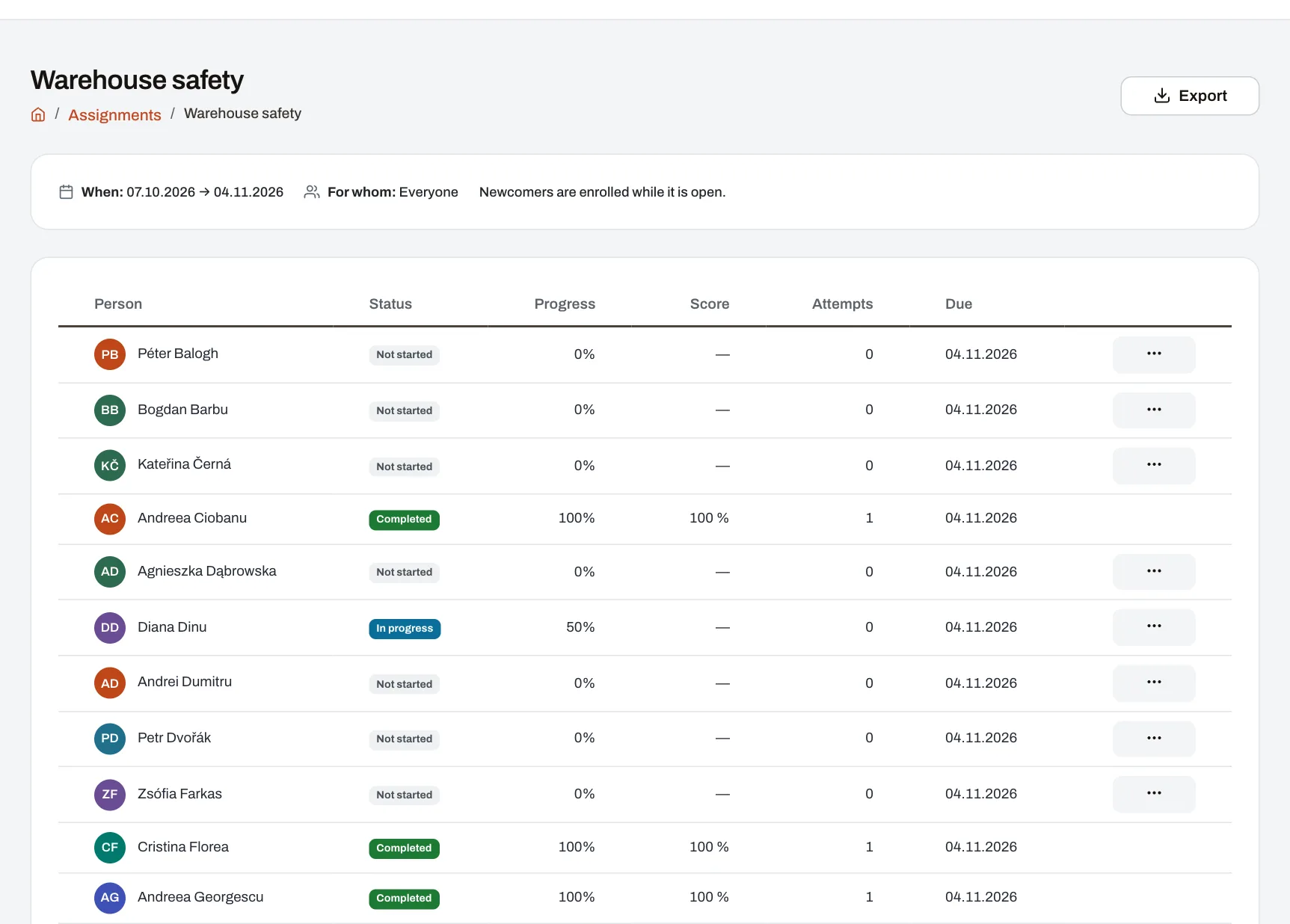1290x924 pixels.
Task: Click Andreea Ciobanu's AC avatar
Action: click(x=110, y=518)
